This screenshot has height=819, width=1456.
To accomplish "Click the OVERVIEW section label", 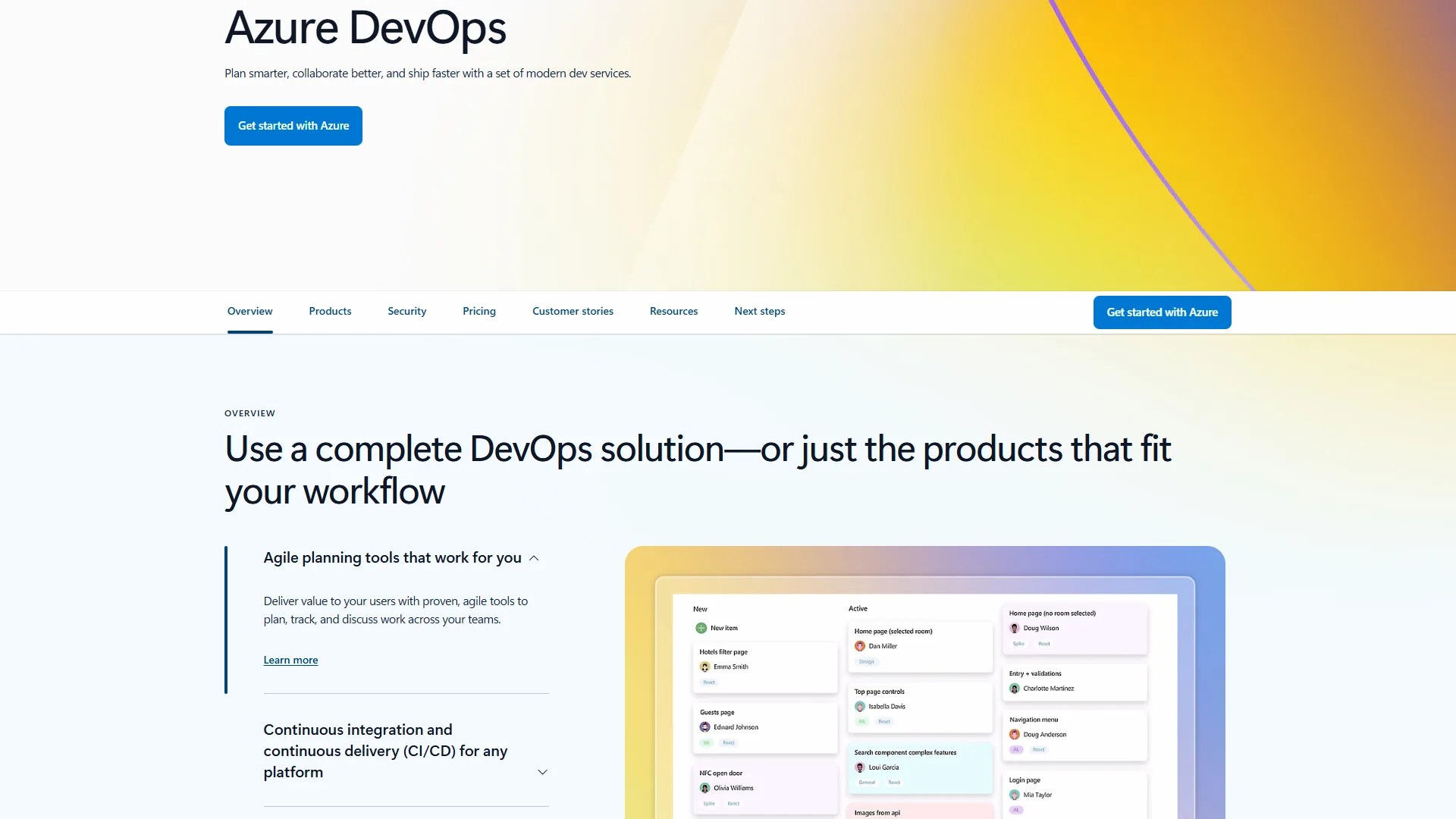I will click(249, 413).
